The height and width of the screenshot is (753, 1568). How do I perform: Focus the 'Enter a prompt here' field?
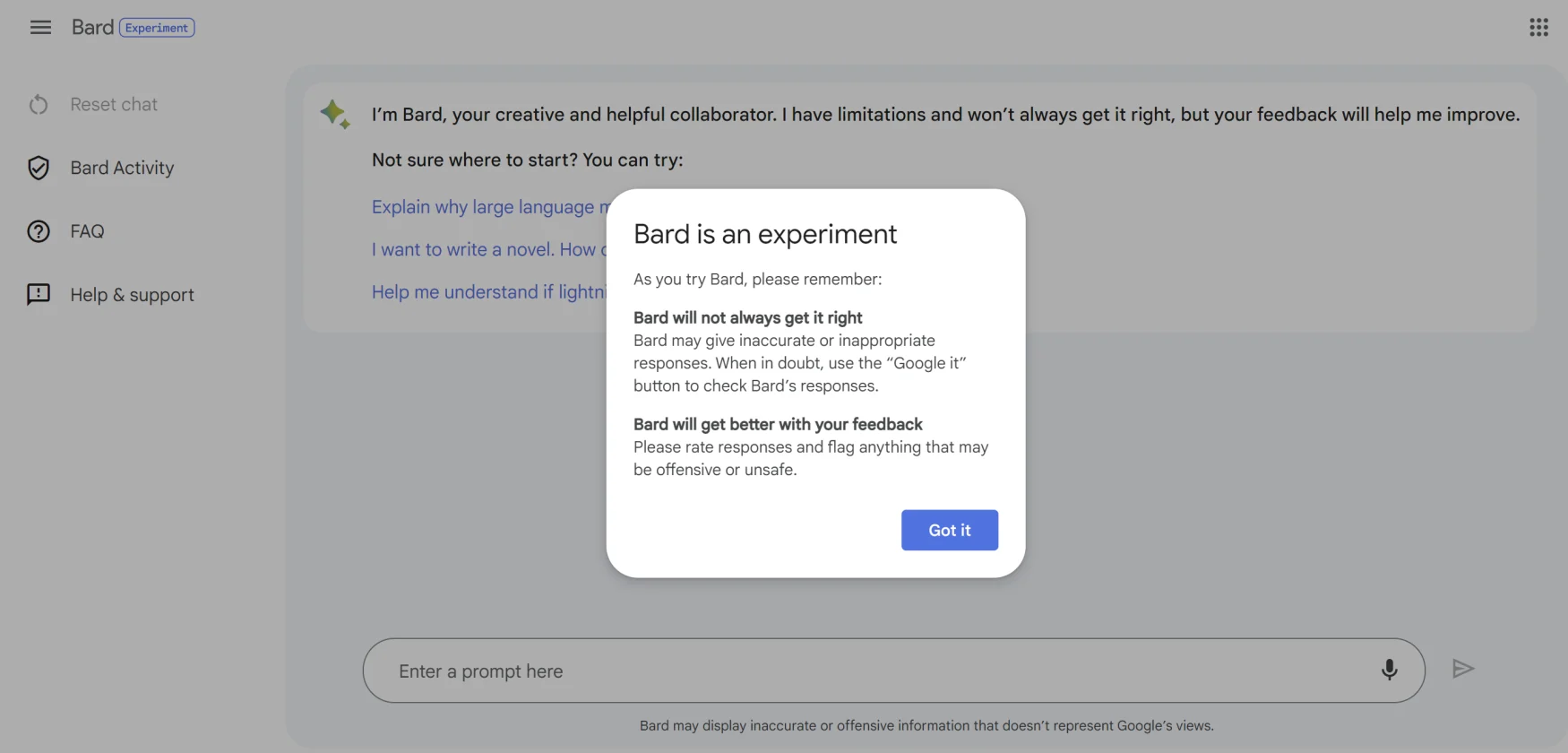click(x=893, y=671)
